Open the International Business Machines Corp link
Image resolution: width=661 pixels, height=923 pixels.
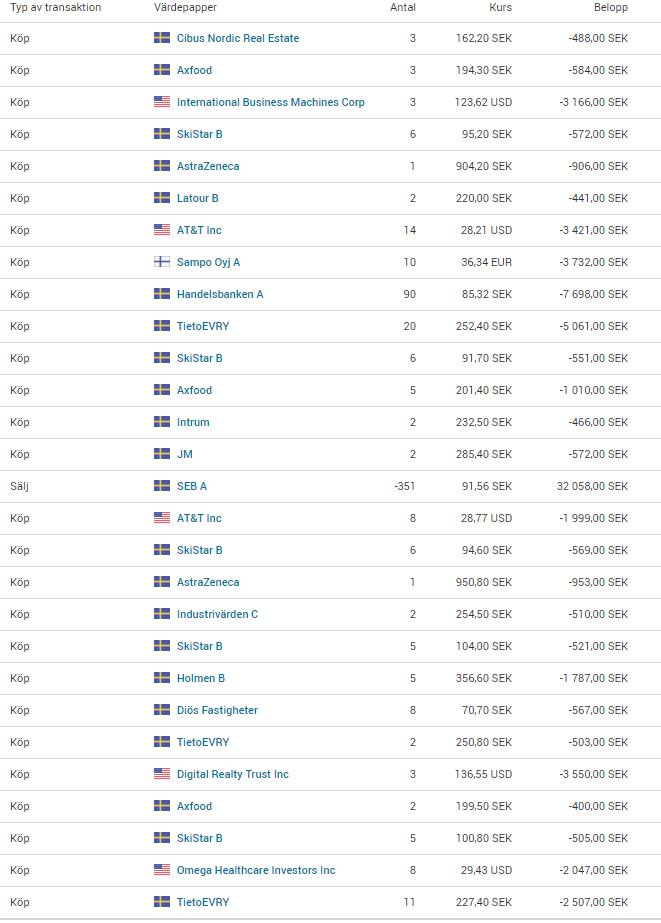pyautogui.click(x=271, y=102)
